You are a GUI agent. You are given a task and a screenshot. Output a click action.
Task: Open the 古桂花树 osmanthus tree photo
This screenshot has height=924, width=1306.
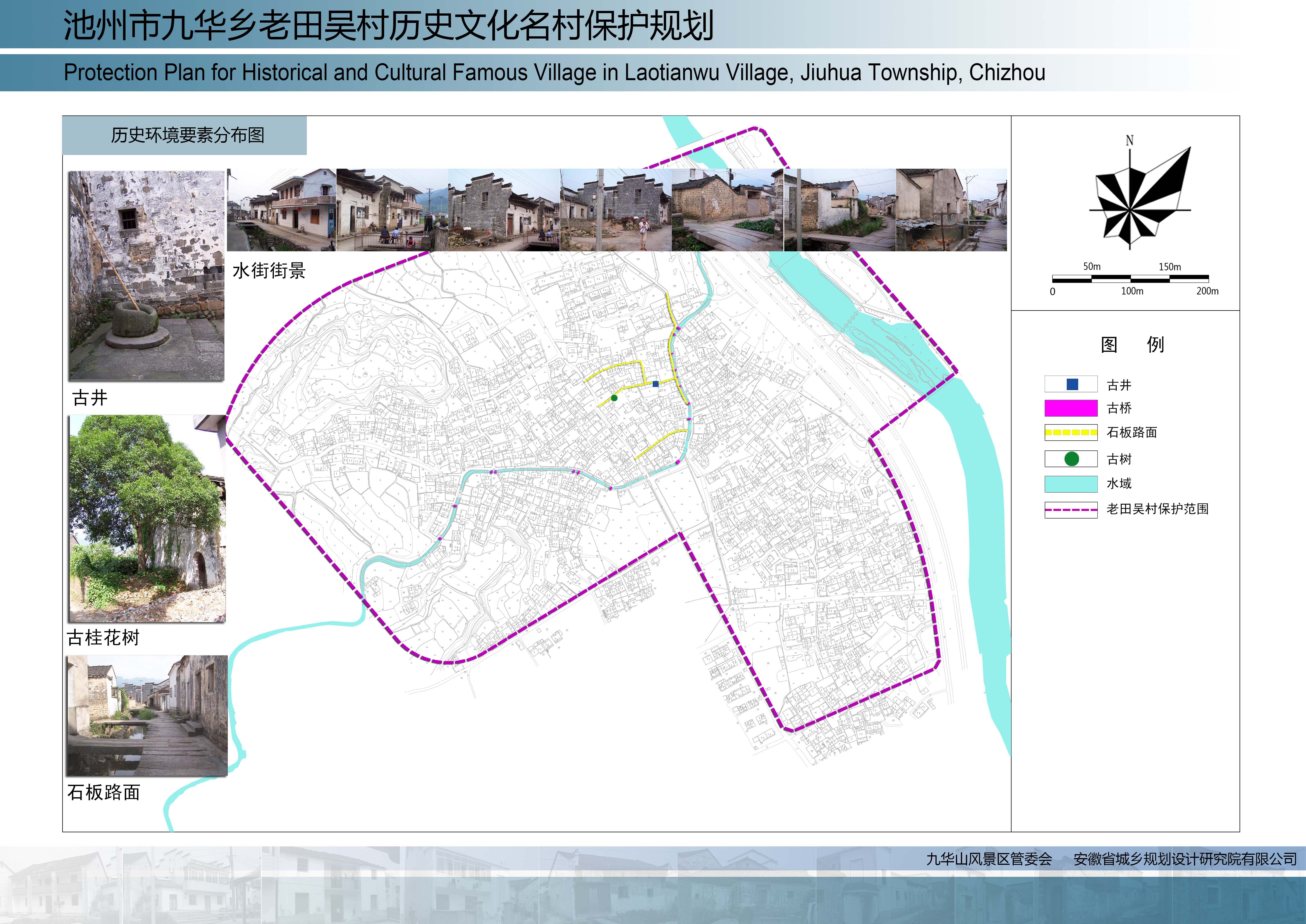[x=147, y=518]
